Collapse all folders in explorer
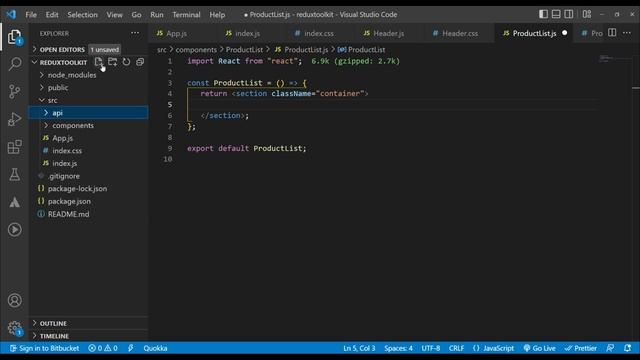 click(140, 62)
